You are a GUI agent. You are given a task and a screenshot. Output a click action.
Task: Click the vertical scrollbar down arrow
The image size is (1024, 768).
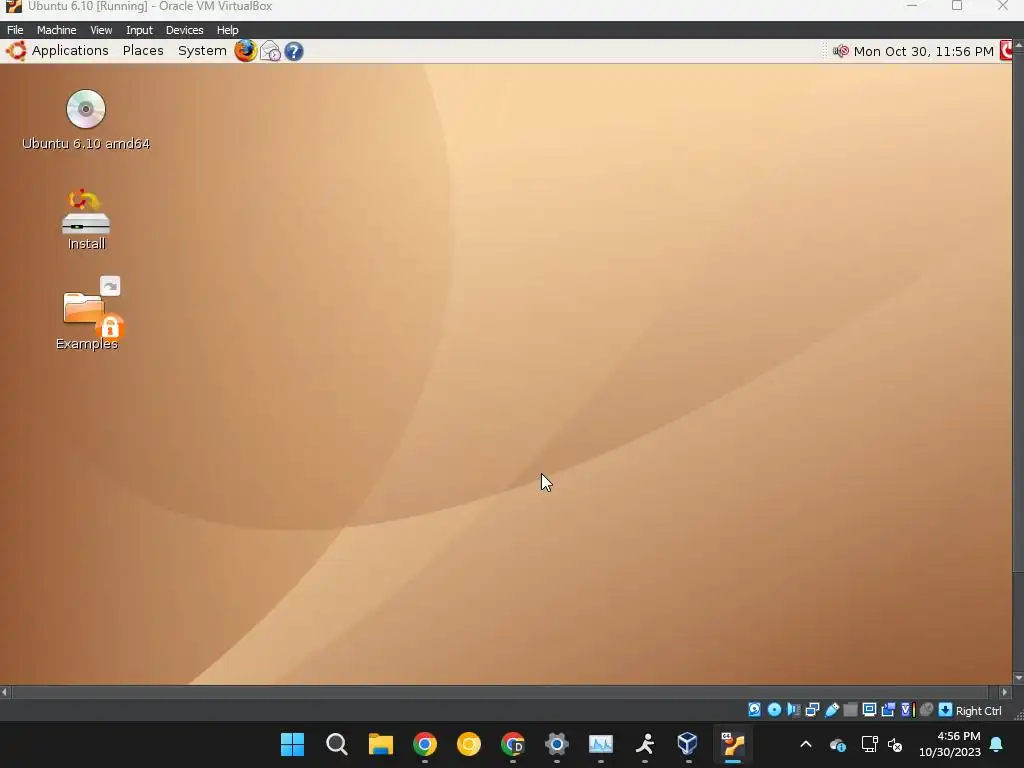pos(1018,678)
